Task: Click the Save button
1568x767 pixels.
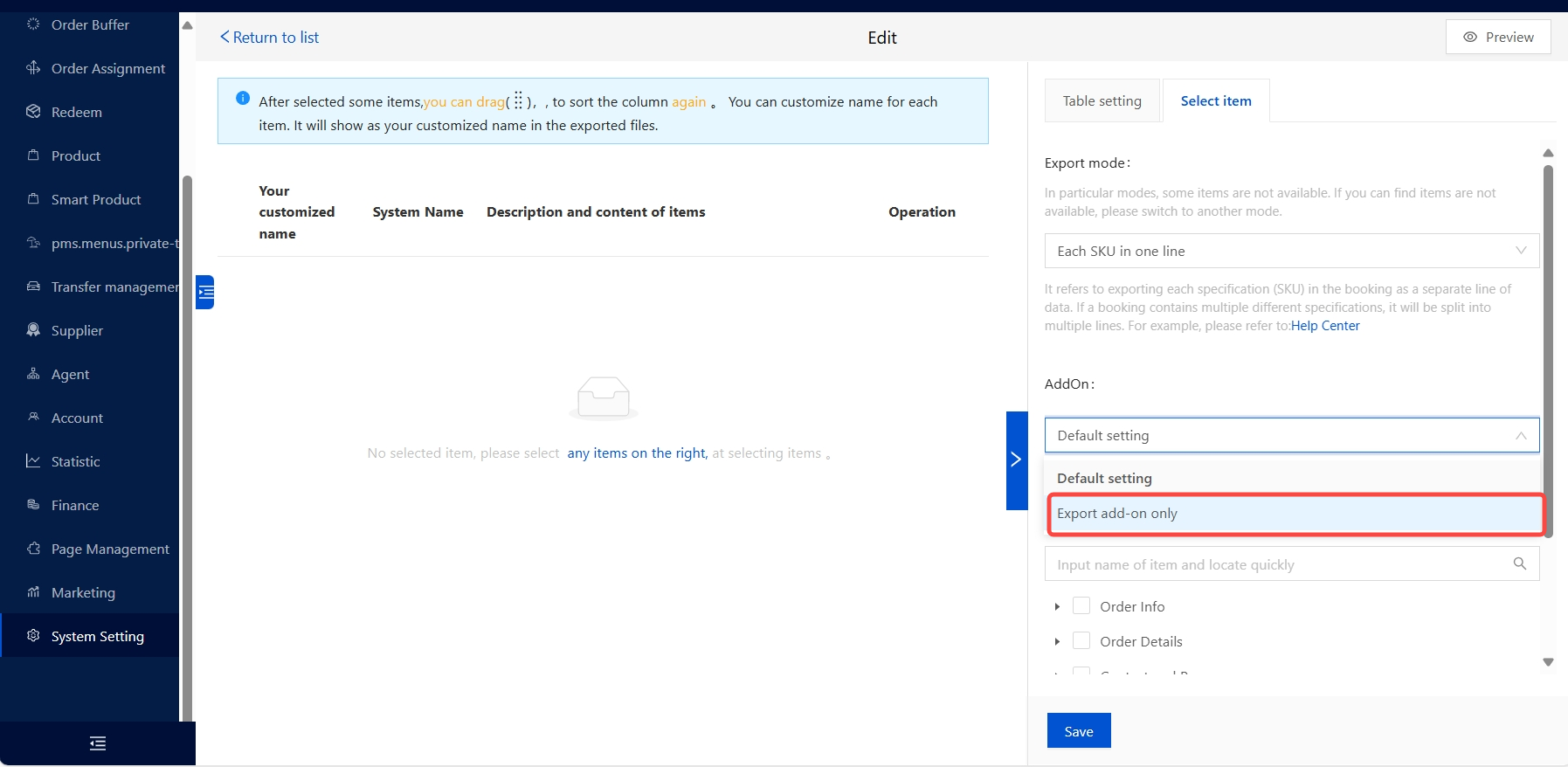Action: (x=1078, y=731)
